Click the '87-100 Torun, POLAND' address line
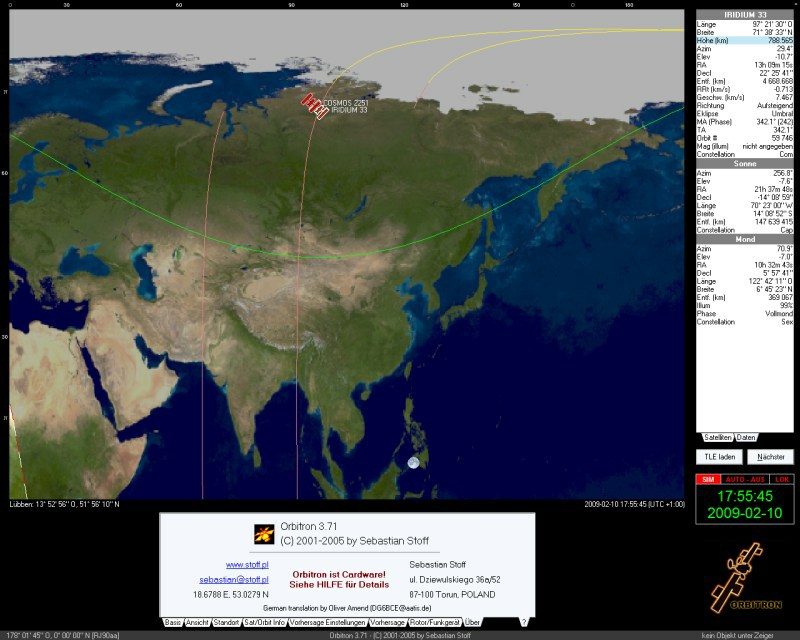800x640 pixels. pyautogui.click(x=452, y=595)
